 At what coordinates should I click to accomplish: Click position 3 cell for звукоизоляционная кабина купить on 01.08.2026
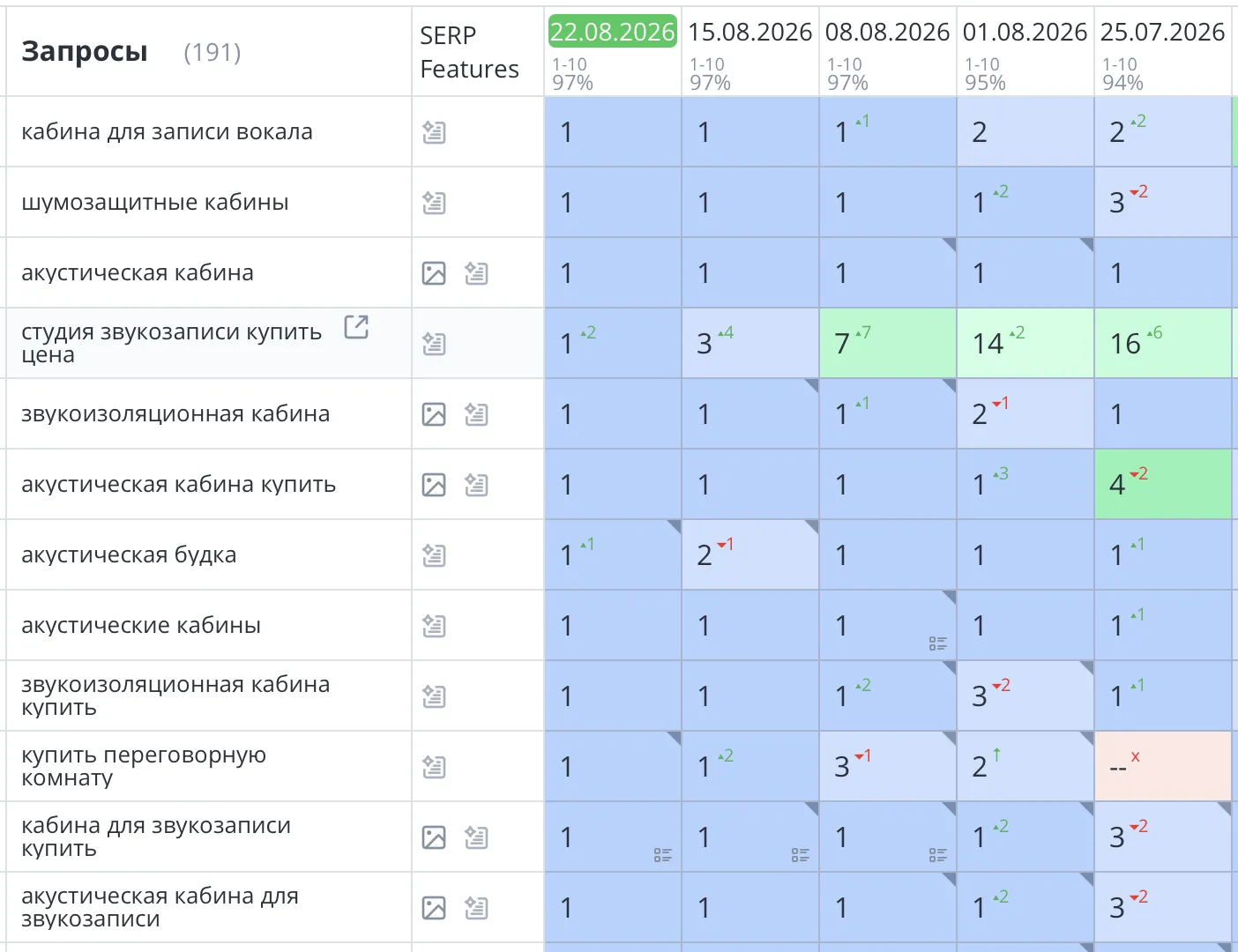coord(1025,696)
